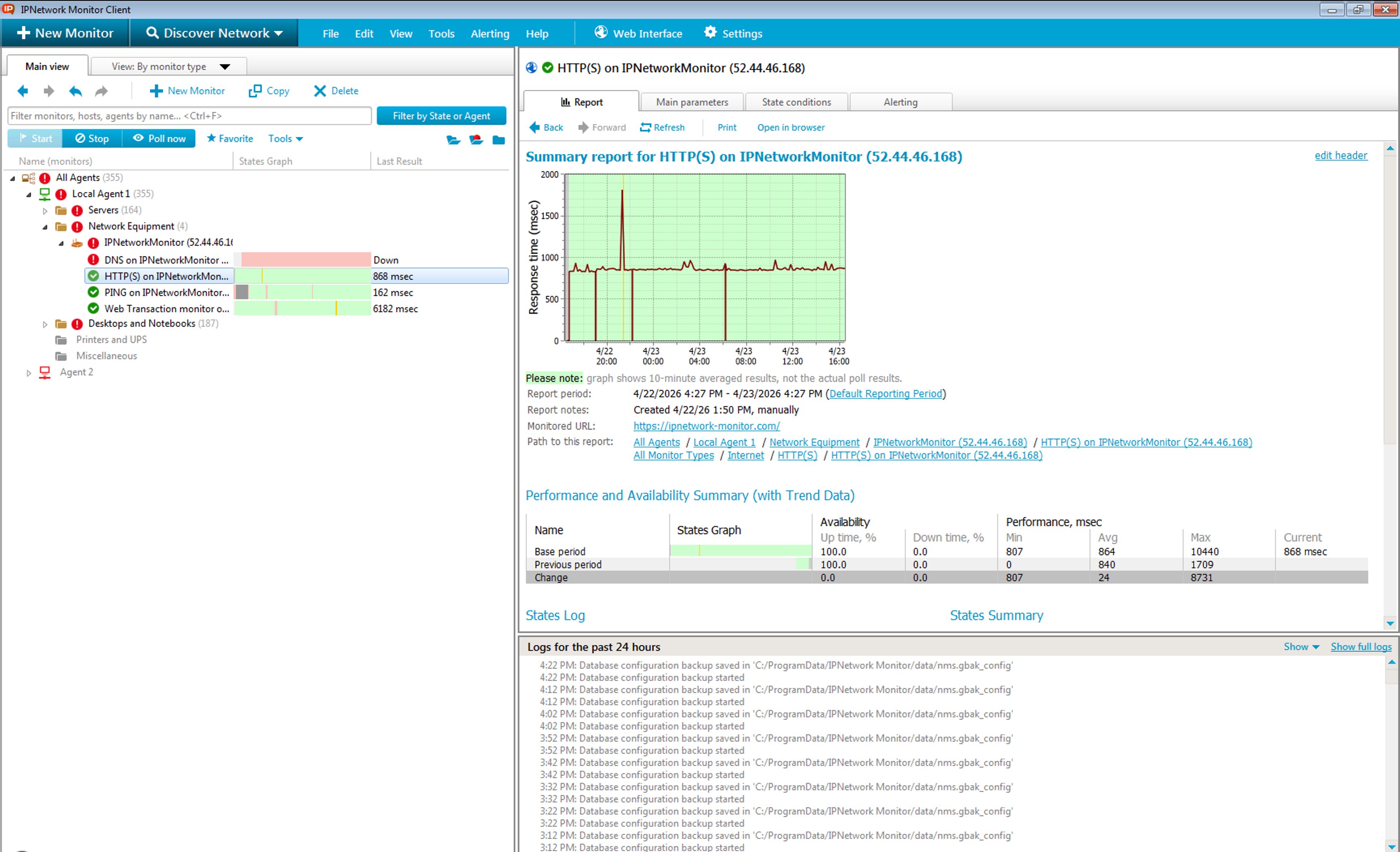Viewport: 1400px width, 852px height.
Task: Refresh the report
Action: coord(662,127)
